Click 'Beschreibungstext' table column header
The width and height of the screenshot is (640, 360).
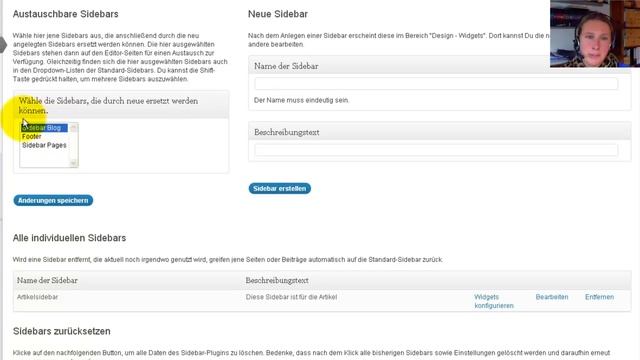pos(277,280)
